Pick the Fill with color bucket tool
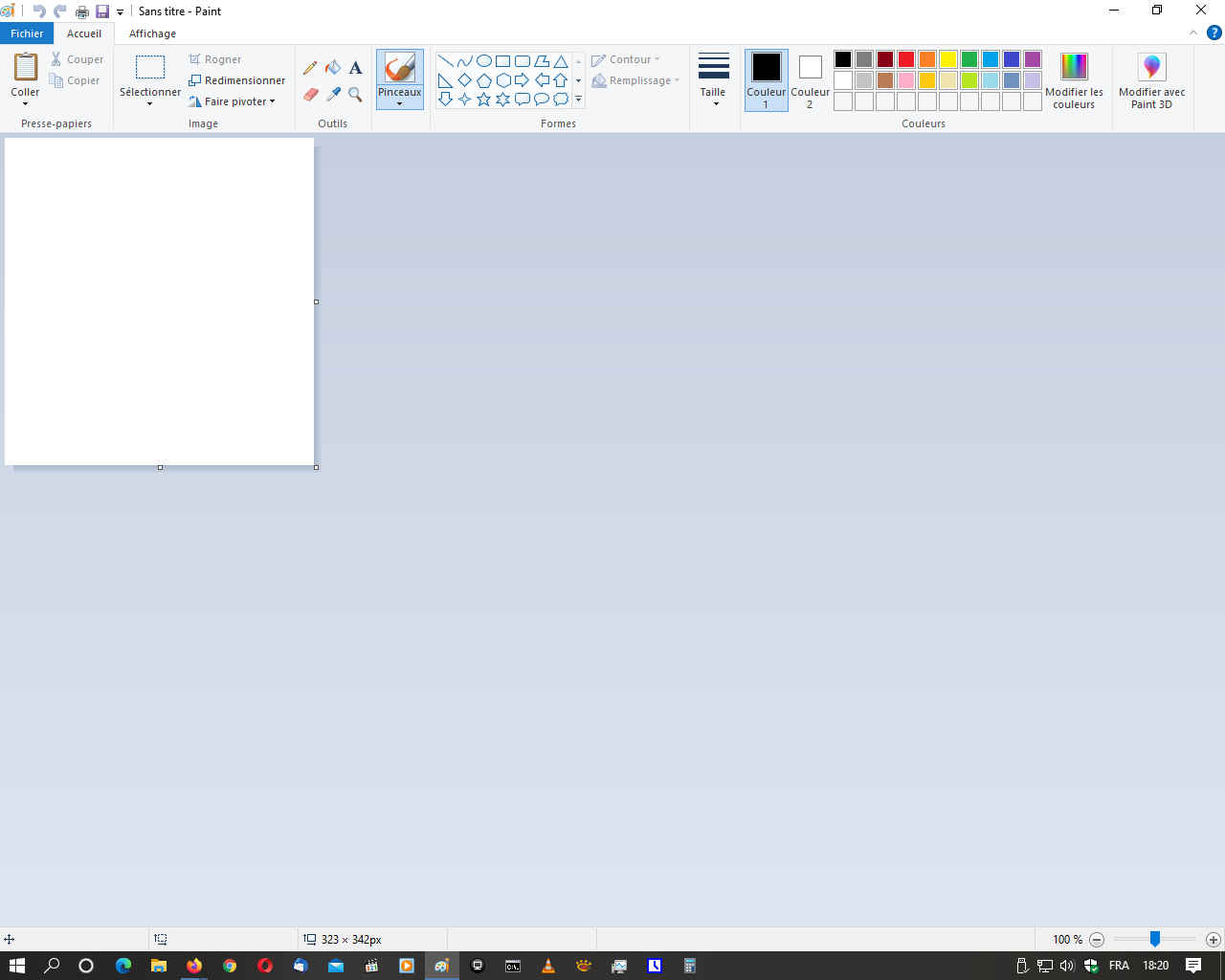 pos(333,68)
